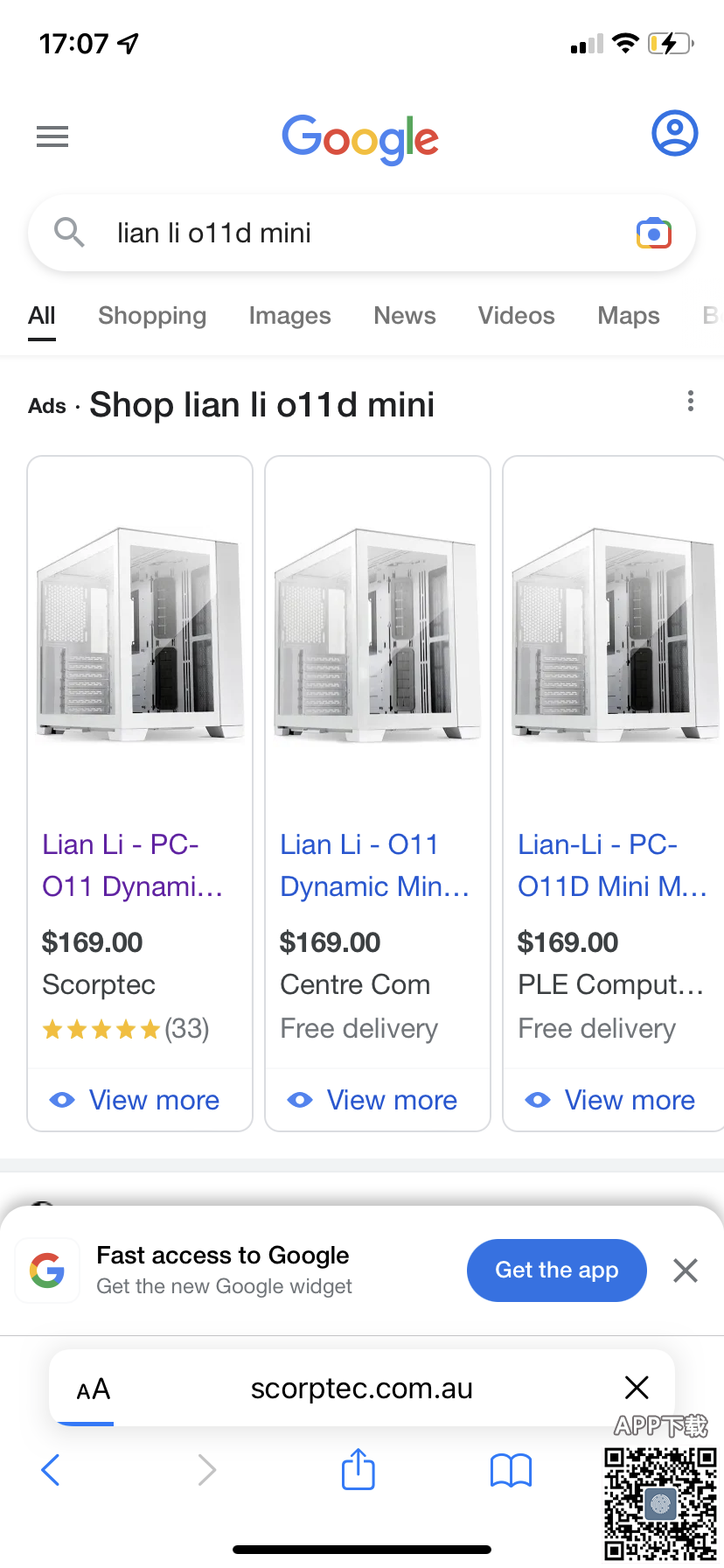Switch to the Shopping tab
Viewport: 724px width, 1568px height.
tap(152, 316)
